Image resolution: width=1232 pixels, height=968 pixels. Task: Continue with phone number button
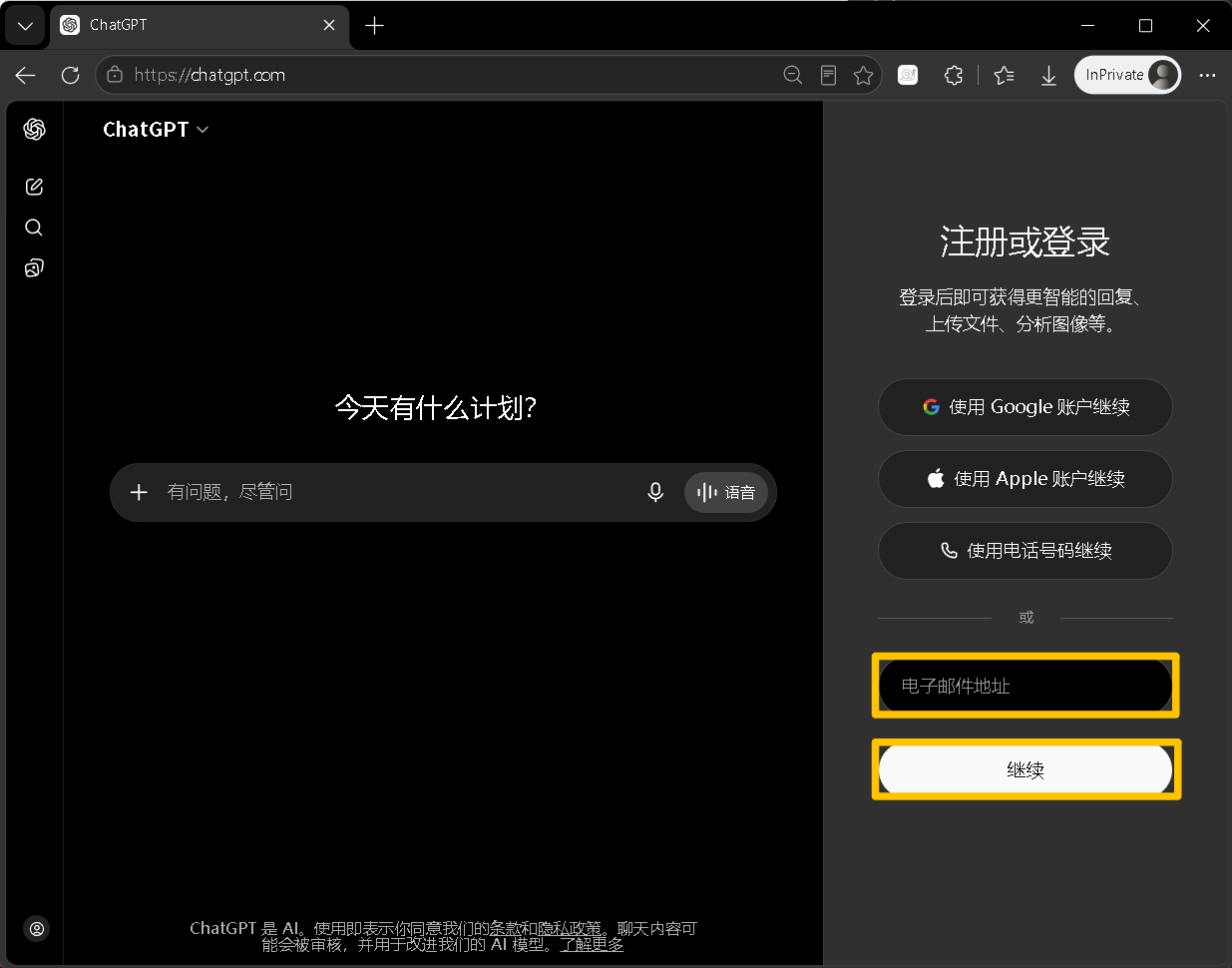1026,551
